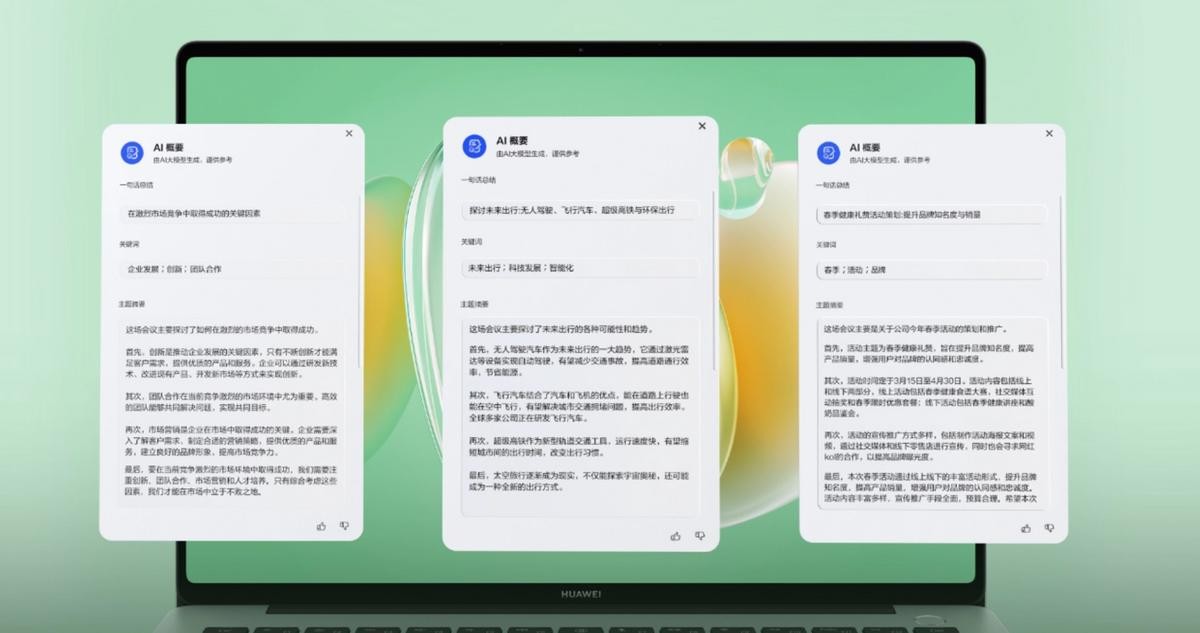Close the market competition AI 概要 panel
The image size is (1200, 633).
pyautogui.click(x=349, y=133)
